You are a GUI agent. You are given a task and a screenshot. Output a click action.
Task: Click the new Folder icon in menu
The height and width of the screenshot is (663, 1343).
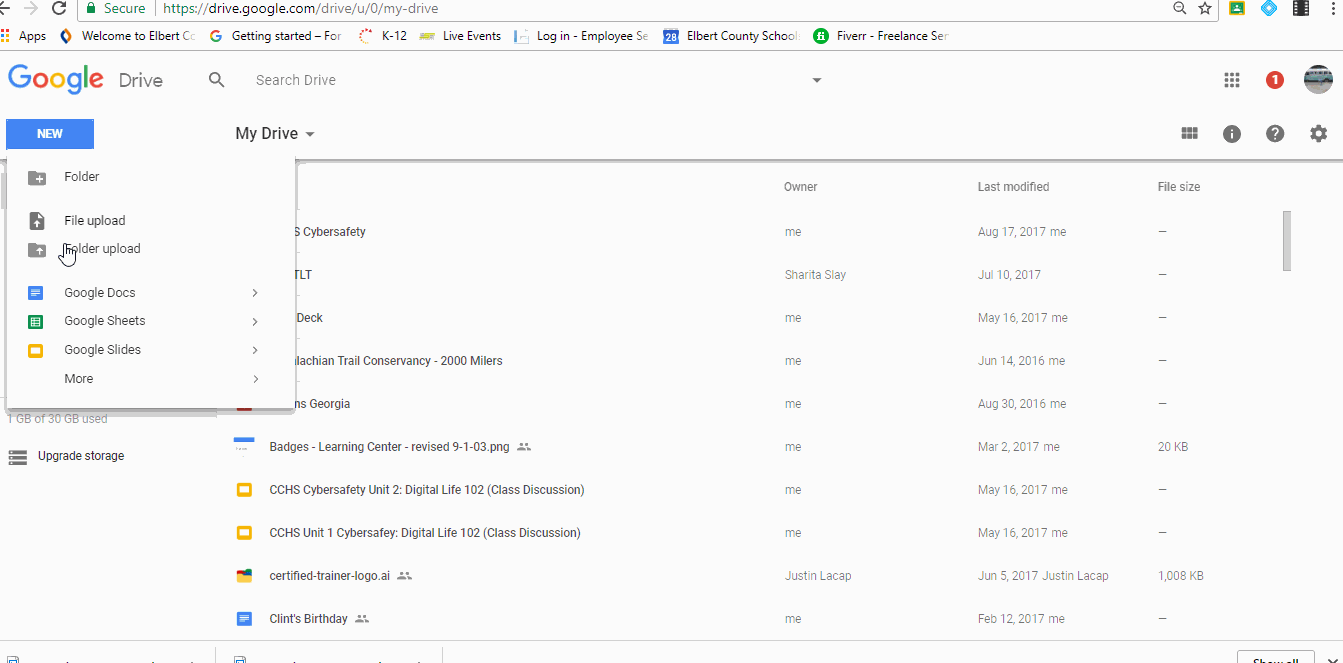coord(37,177)
